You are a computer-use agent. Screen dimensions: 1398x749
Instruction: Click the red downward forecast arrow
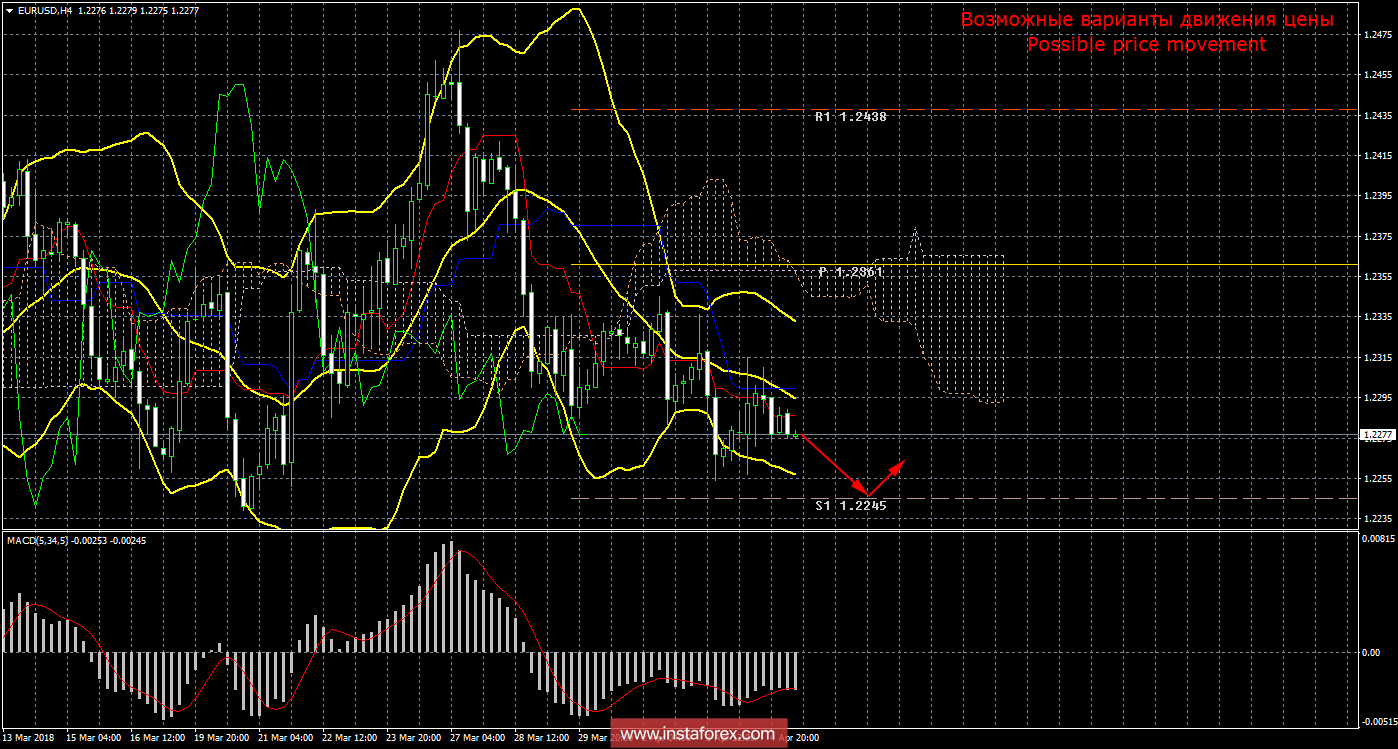pyautogui.click(x=832, y=464)
